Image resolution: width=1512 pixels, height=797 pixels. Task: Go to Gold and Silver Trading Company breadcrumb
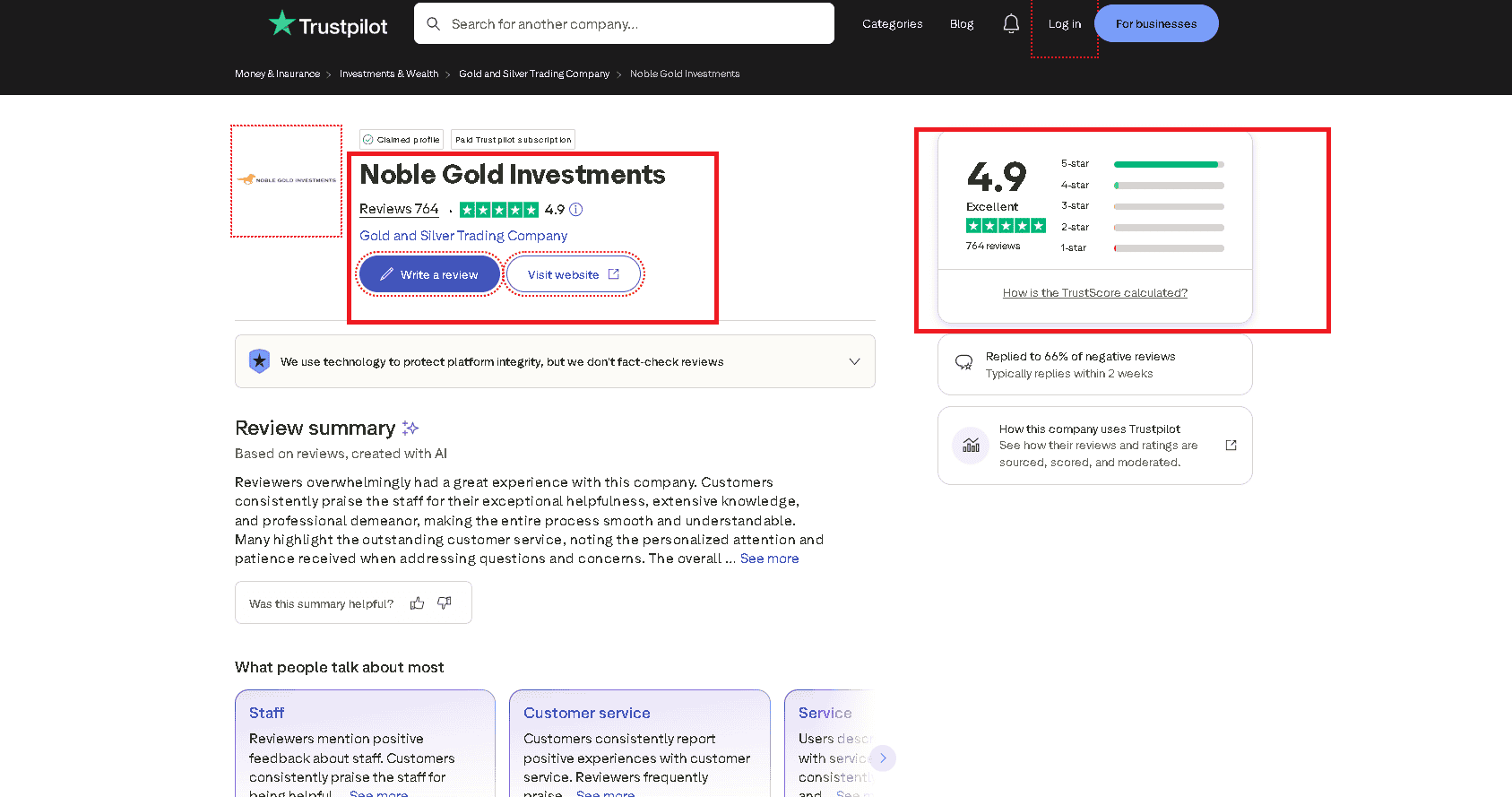click(534, 74)
